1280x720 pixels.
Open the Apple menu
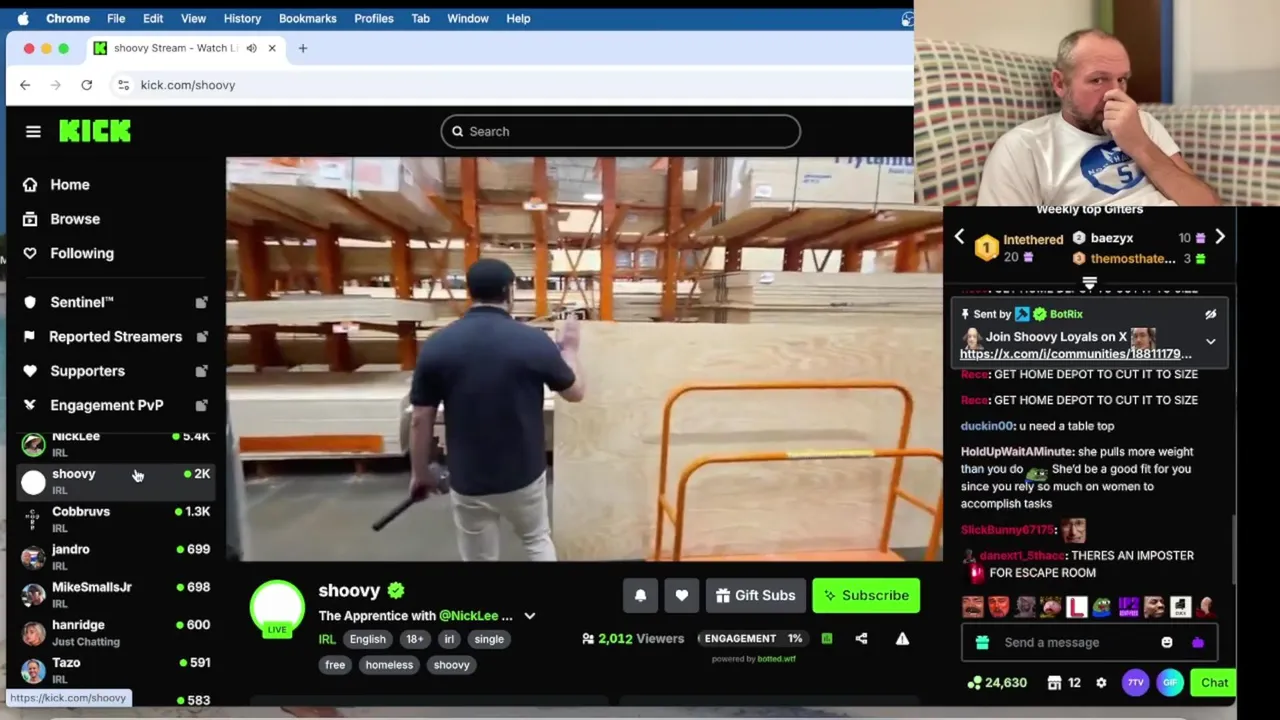[x=23, y=18]
